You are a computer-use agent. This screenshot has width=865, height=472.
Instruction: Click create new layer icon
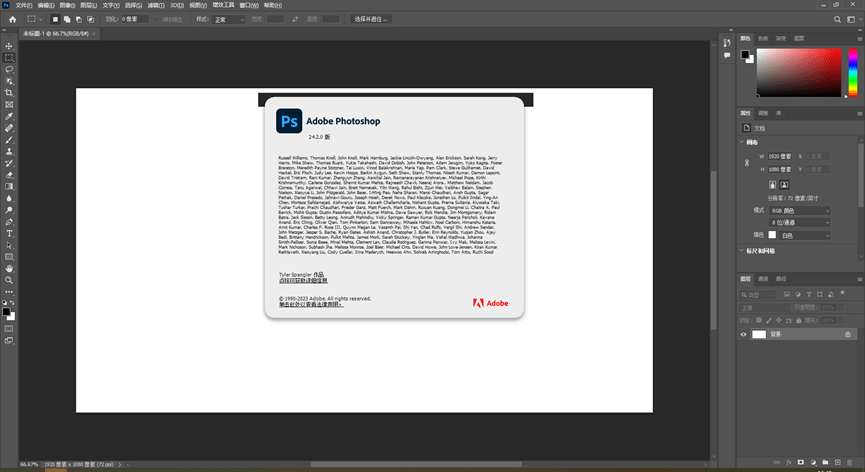pos(837,462)
